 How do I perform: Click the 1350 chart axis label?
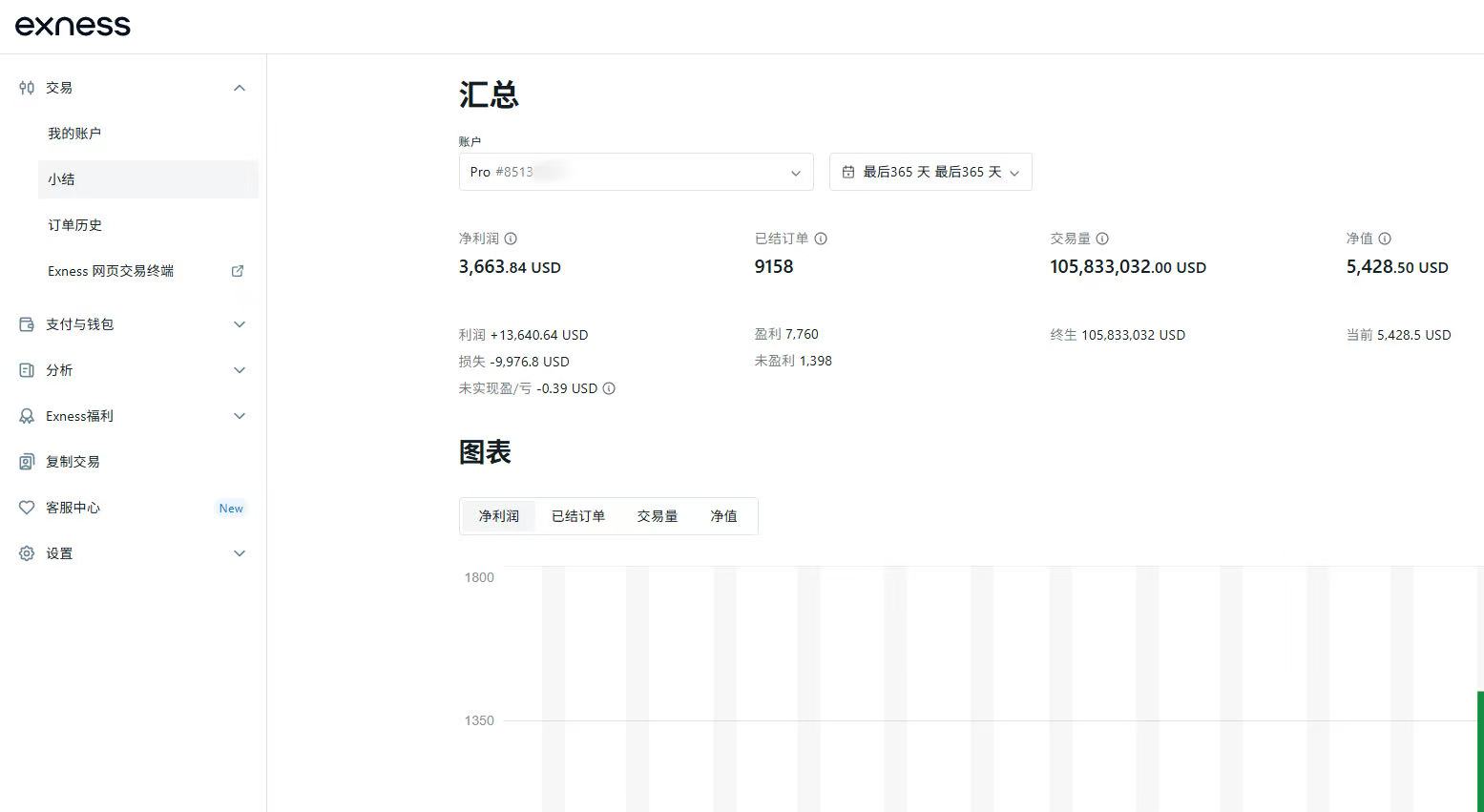(479, 720)
